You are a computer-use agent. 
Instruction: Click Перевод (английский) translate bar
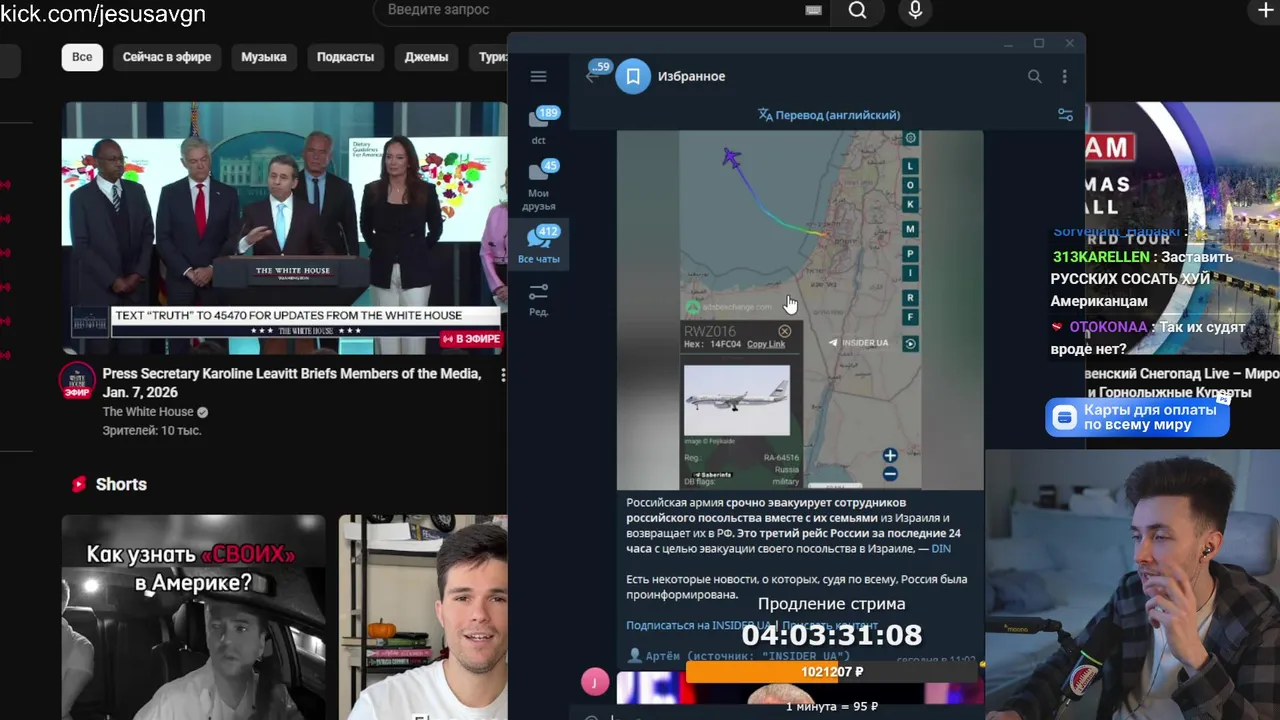click(829, 115)
